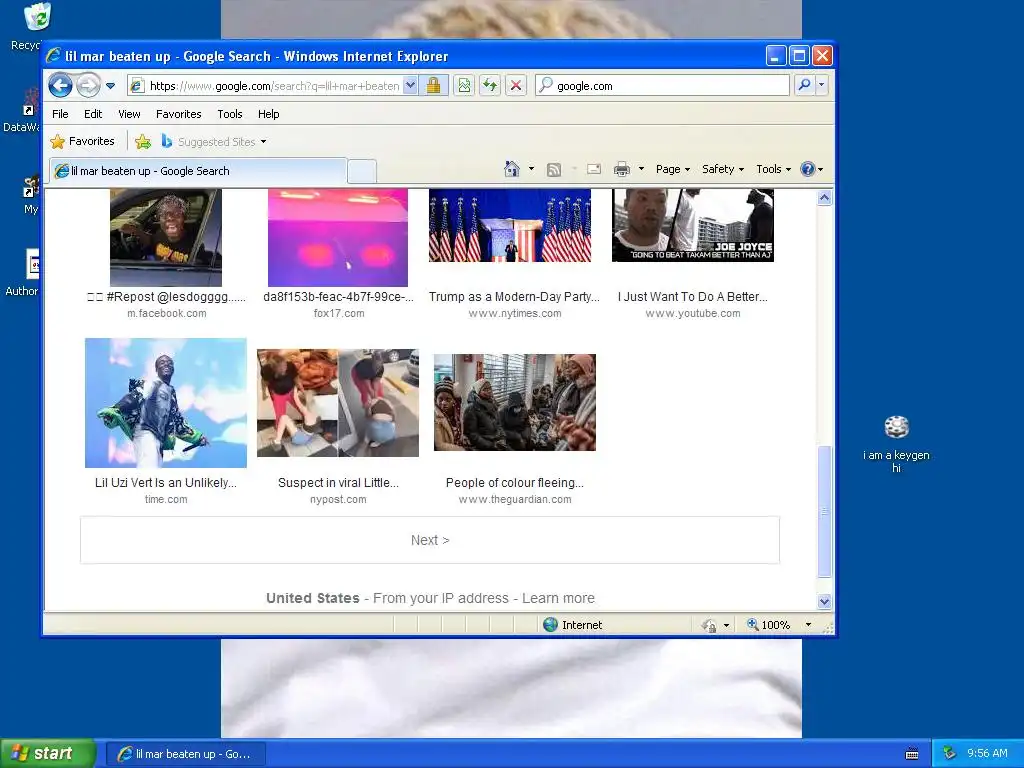Click the scrollbar down arrow
Image resolution: width=1024 pixels, height=768 pixels.
point(824,601)
